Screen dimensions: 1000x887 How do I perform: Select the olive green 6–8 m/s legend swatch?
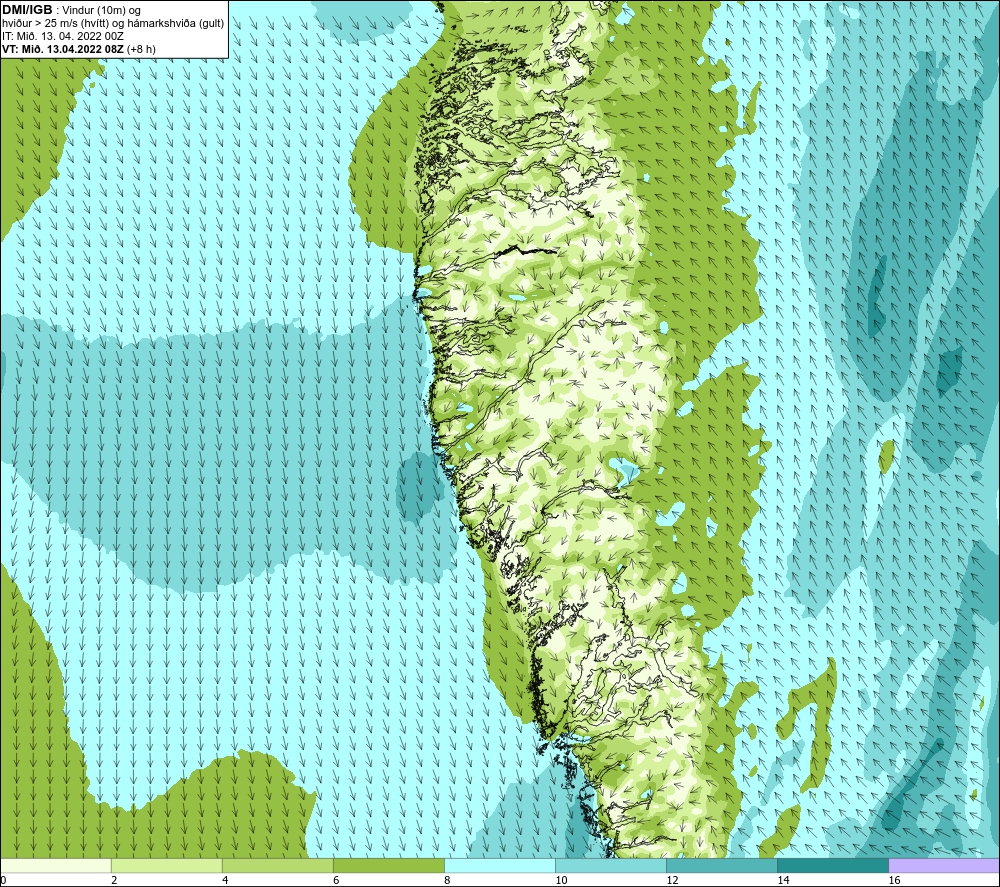(x=388, y=866)
